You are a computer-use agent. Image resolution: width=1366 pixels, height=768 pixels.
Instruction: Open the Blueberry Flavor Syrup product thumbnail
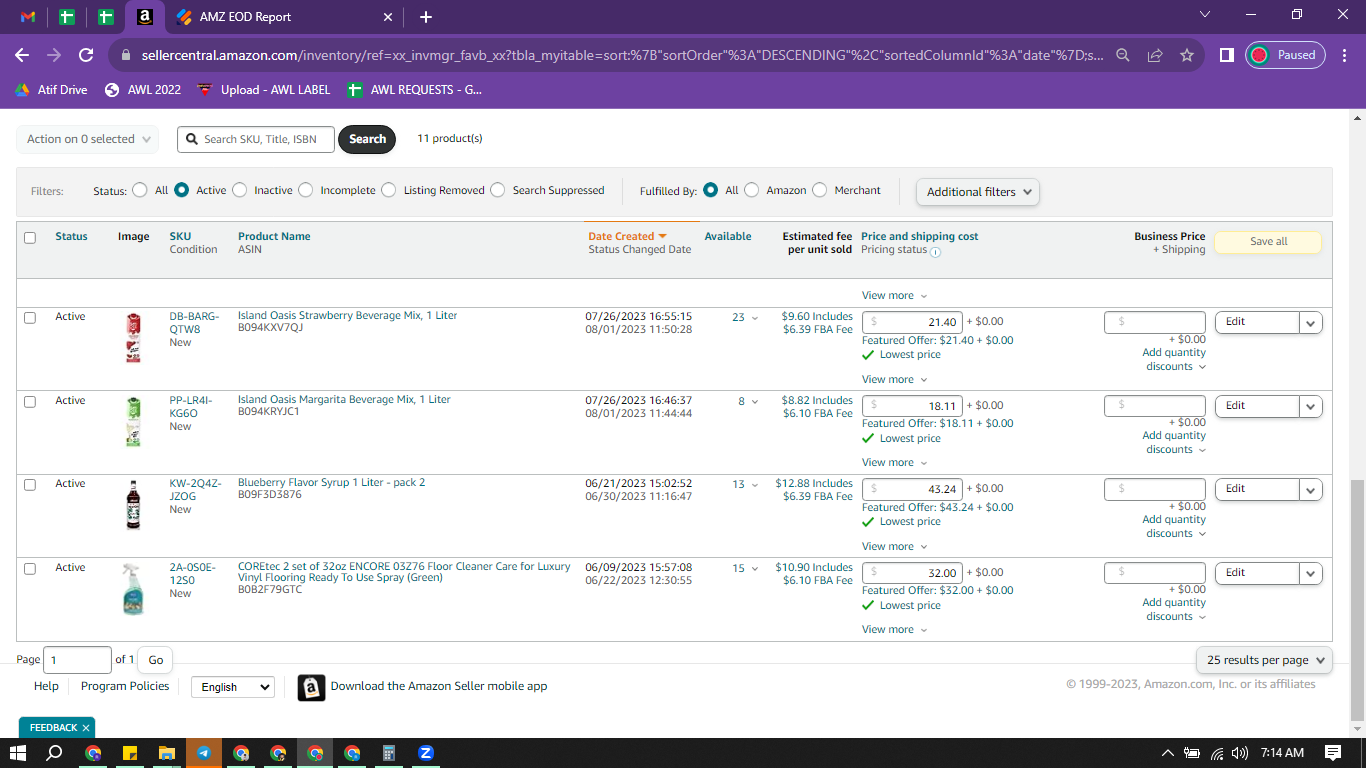click(133, 505)
